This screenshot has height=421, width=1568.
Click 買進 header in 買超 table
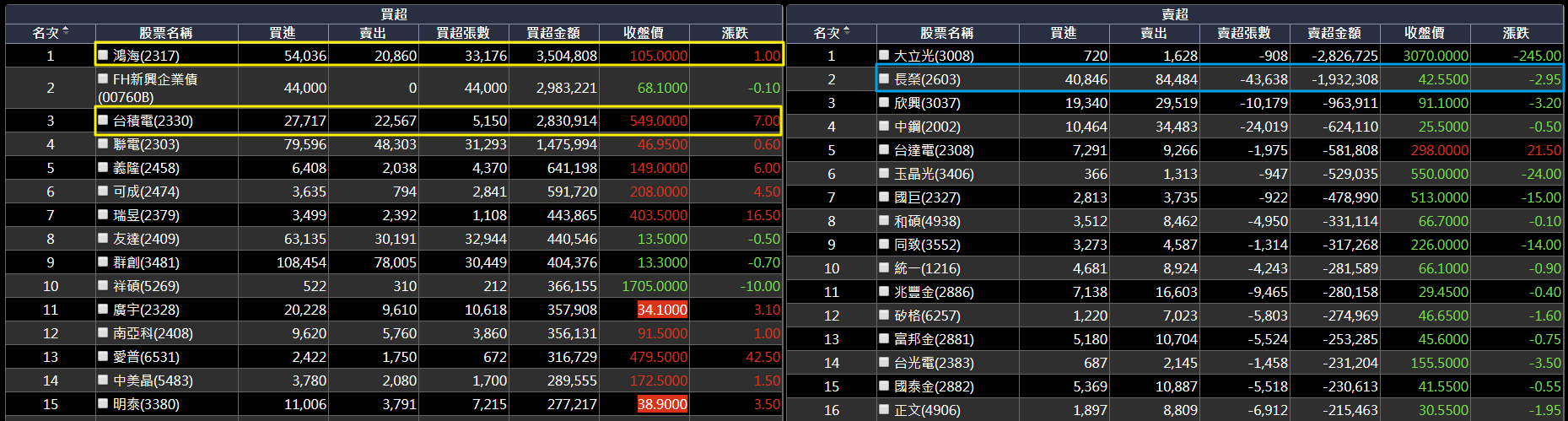283,33
